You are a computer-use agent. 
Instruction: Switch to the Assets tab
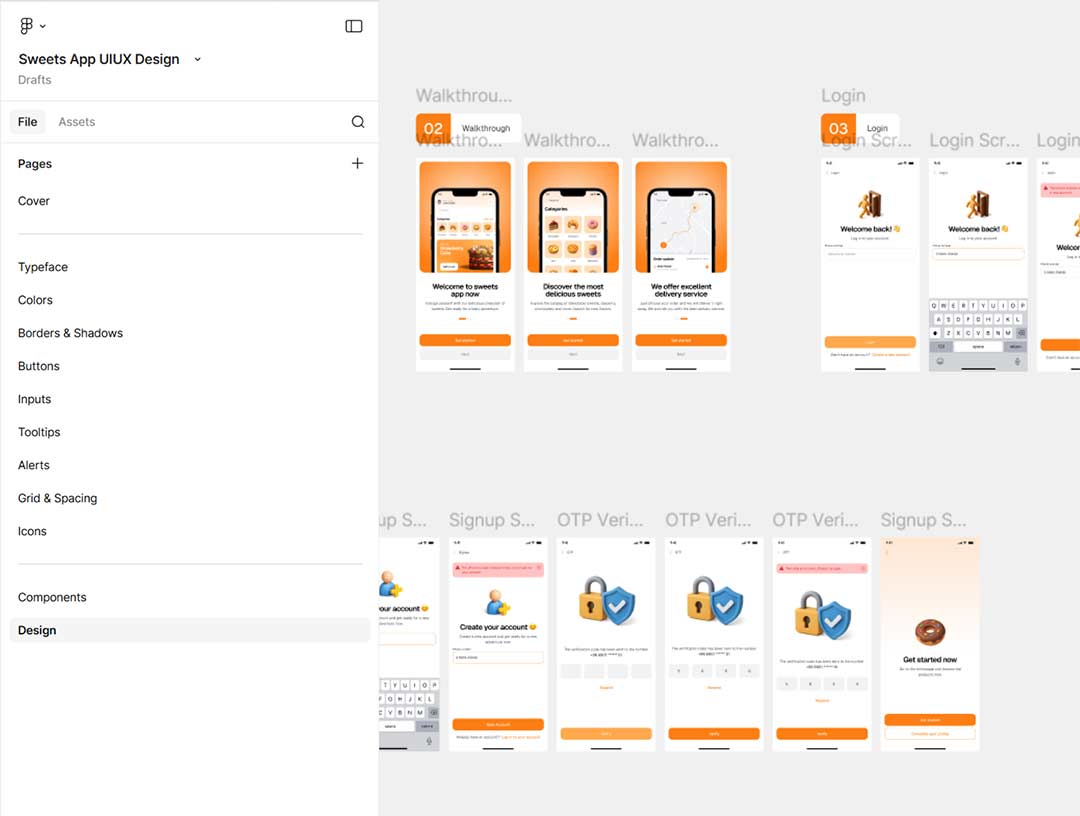pyautogui.click(x=76, y=122)
